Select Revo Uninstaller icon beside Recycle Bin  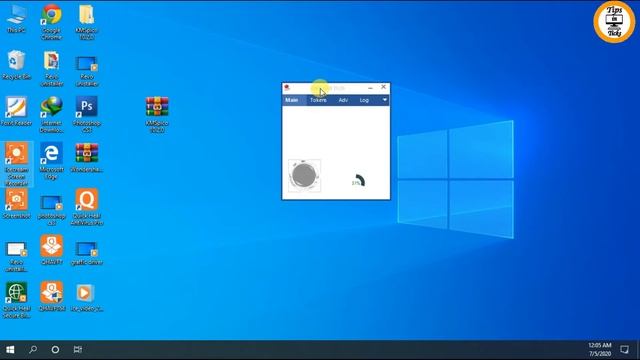coord(51,69)
